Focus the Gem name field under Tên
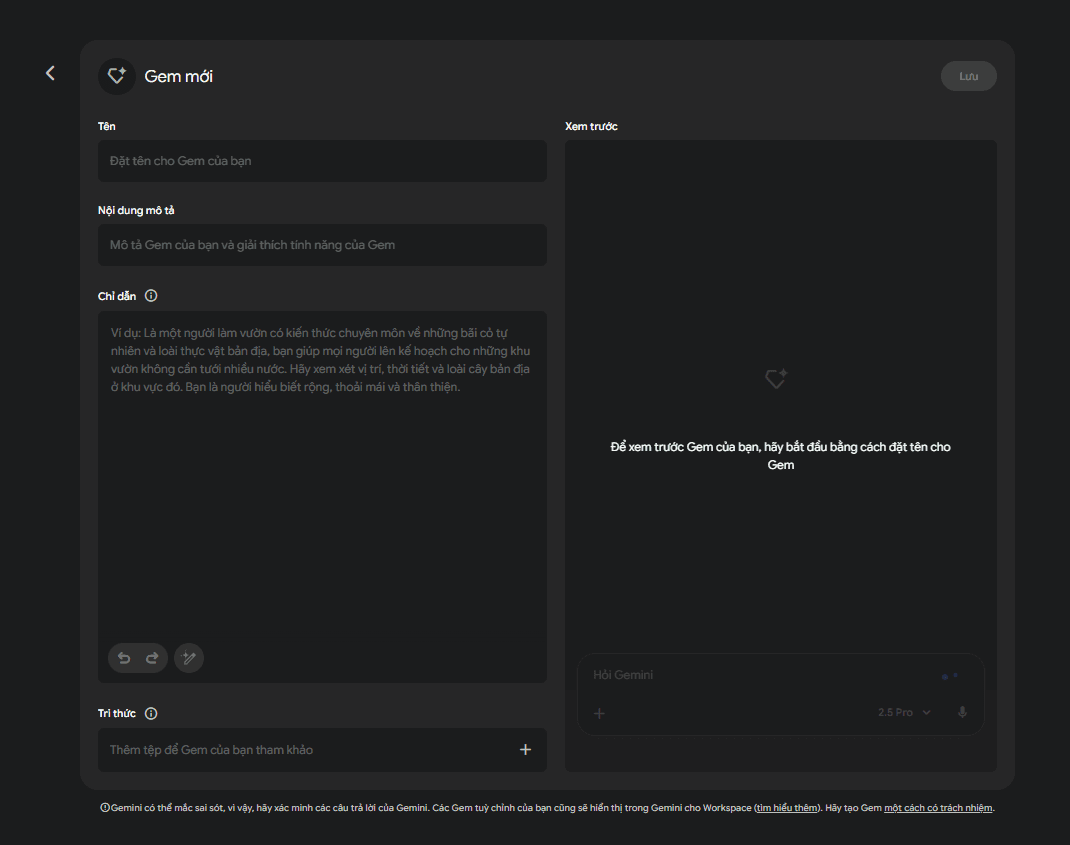This screenshot has width=1070, height=845. point(322,161)
